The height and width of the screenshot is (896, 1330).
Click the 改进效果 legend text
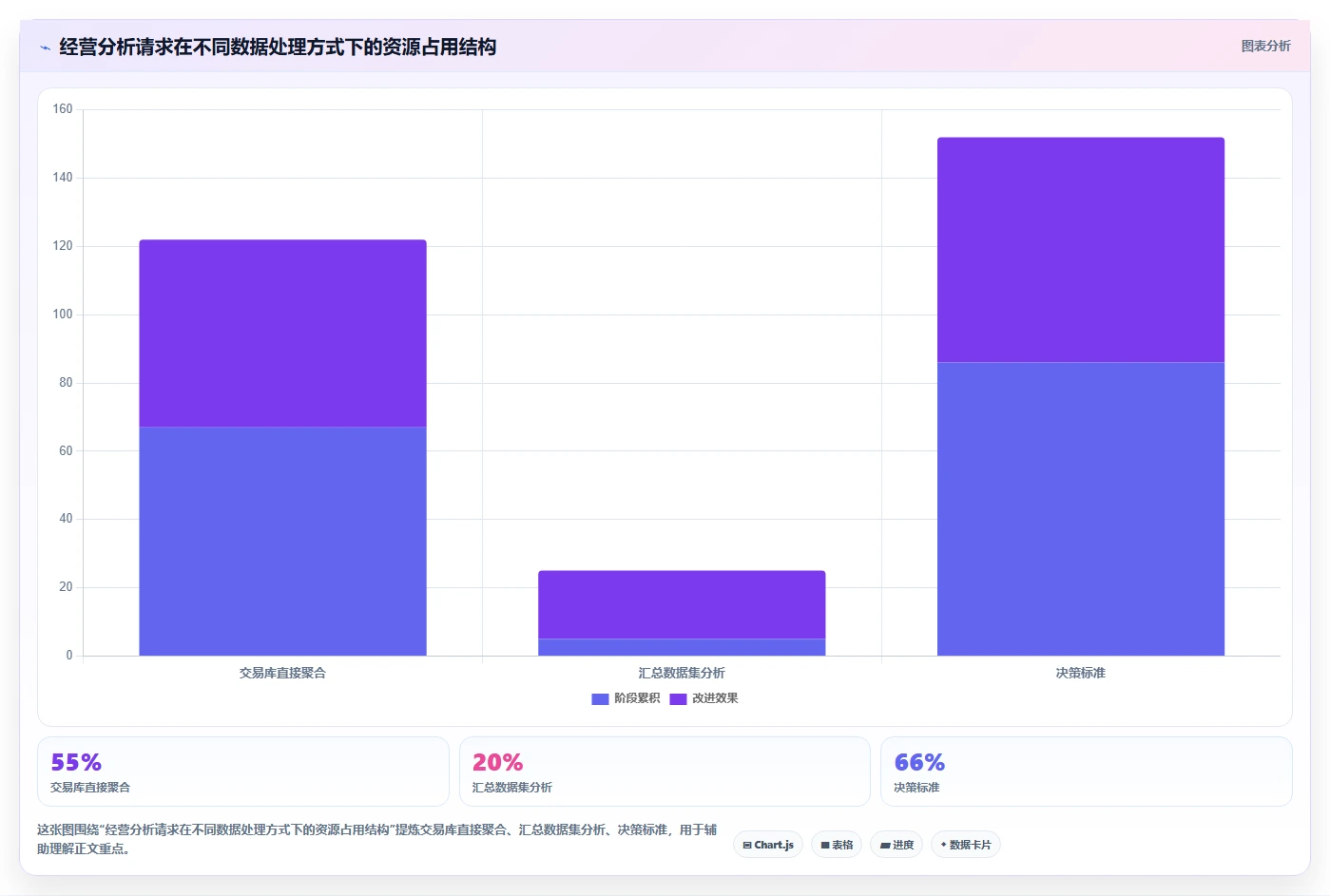point(715,698)
